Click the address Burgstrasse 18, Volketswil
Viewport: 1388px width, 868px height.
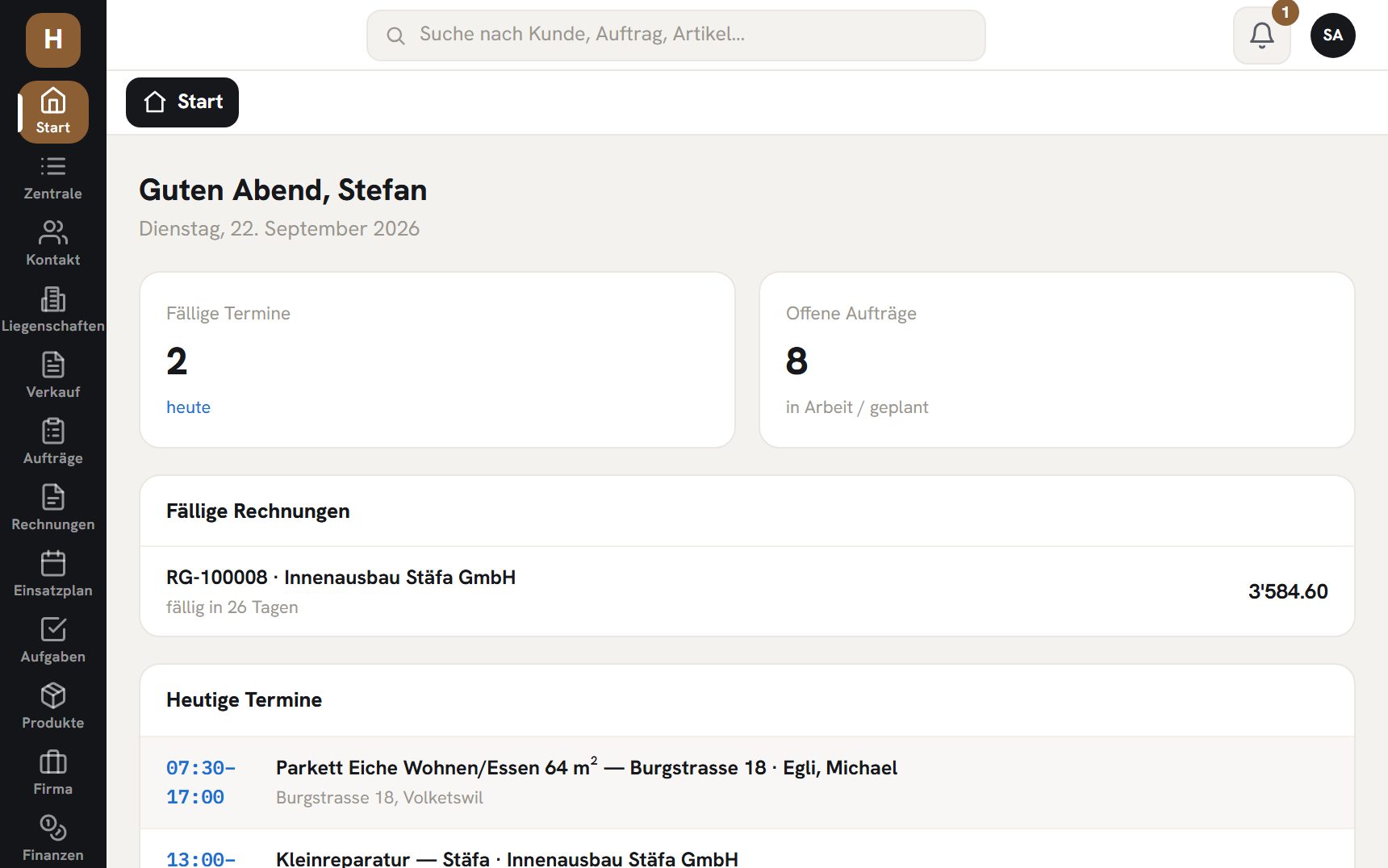(379, 798)
